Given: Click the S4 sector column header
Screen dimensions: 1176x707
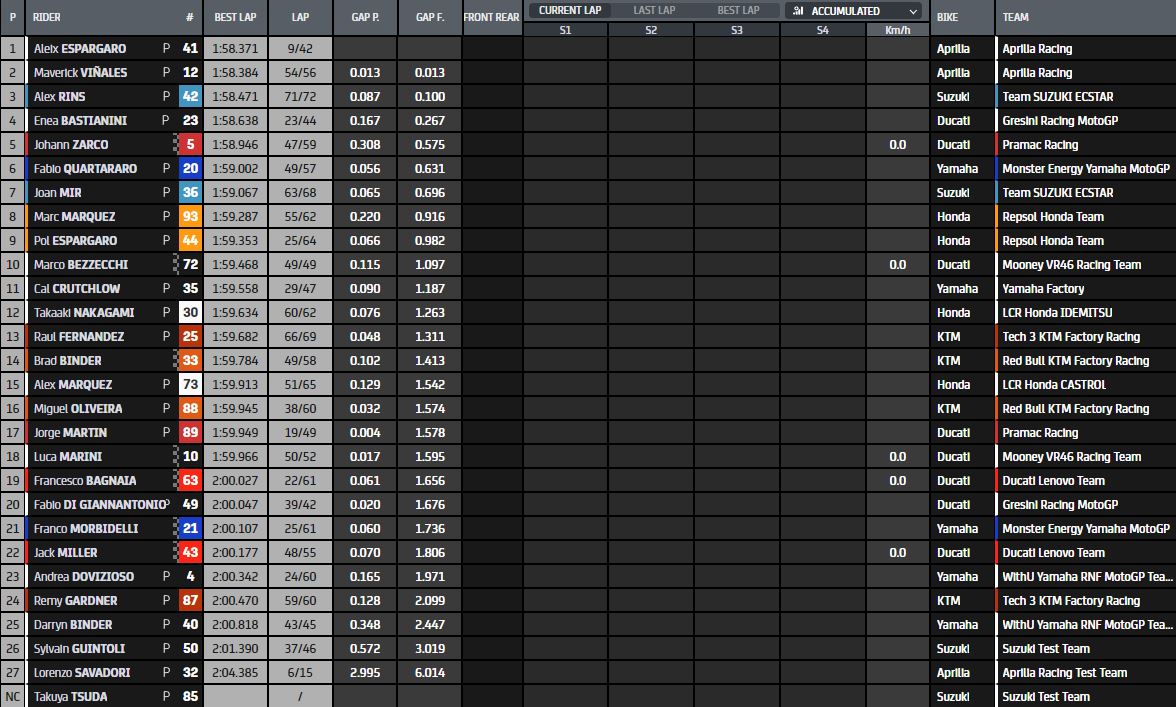Looking at the screenshot, I should tap(823, 30).
